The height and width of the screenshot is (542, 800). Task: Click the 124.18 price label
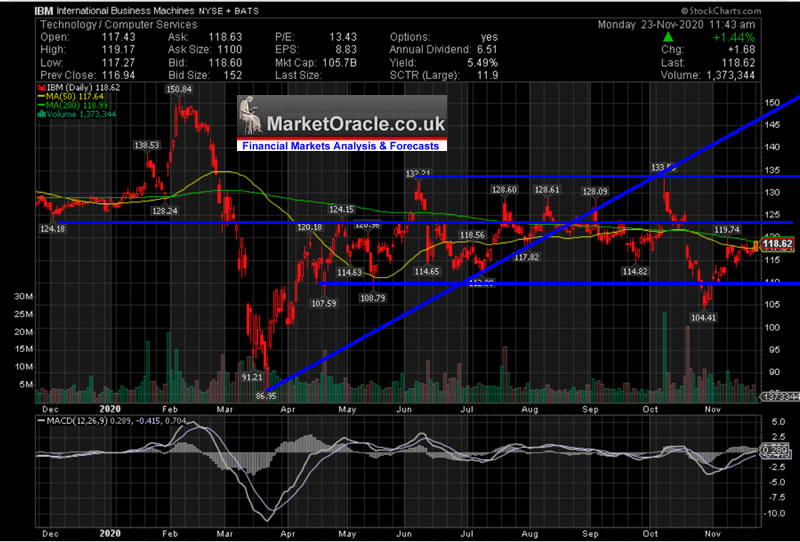(x=53, y=229)
